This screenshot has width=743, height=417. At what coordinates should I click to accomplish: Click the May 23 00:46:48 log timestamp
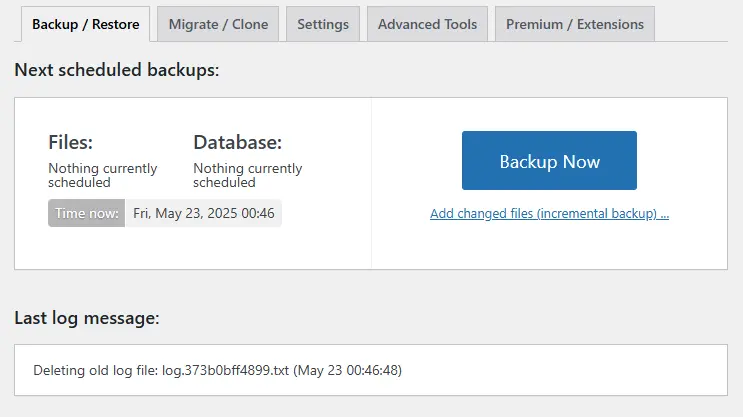347,370
